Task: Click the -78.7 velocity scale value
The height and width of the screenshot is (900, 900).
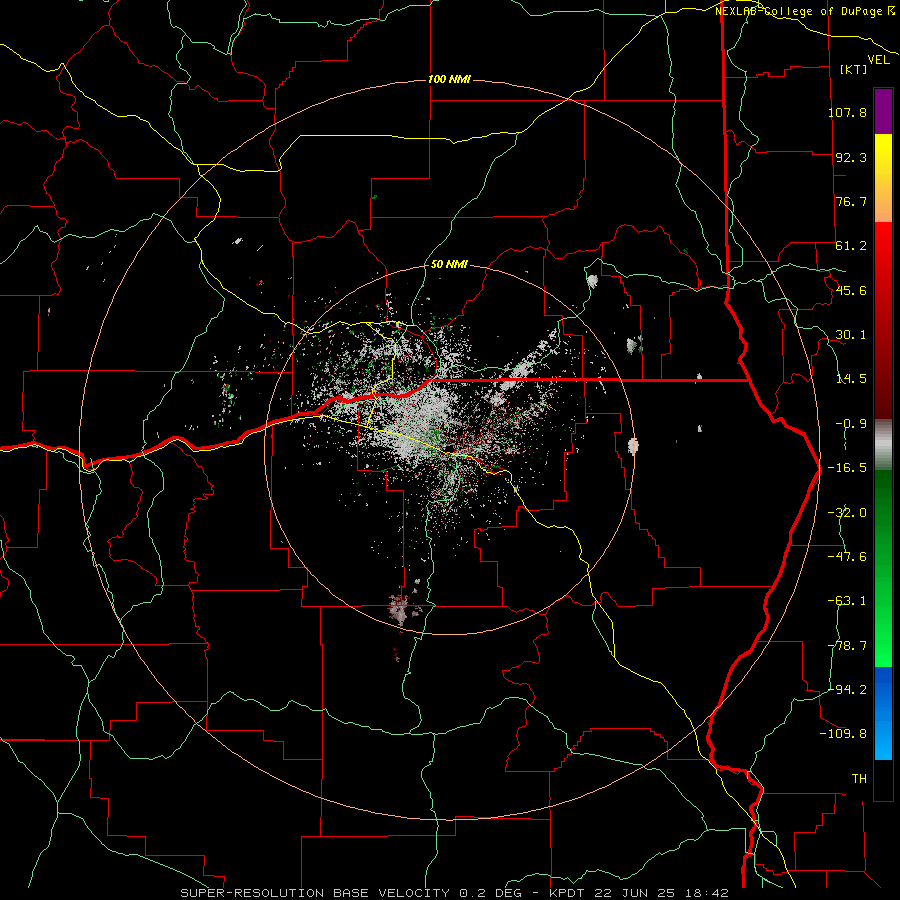Action: 847,646
